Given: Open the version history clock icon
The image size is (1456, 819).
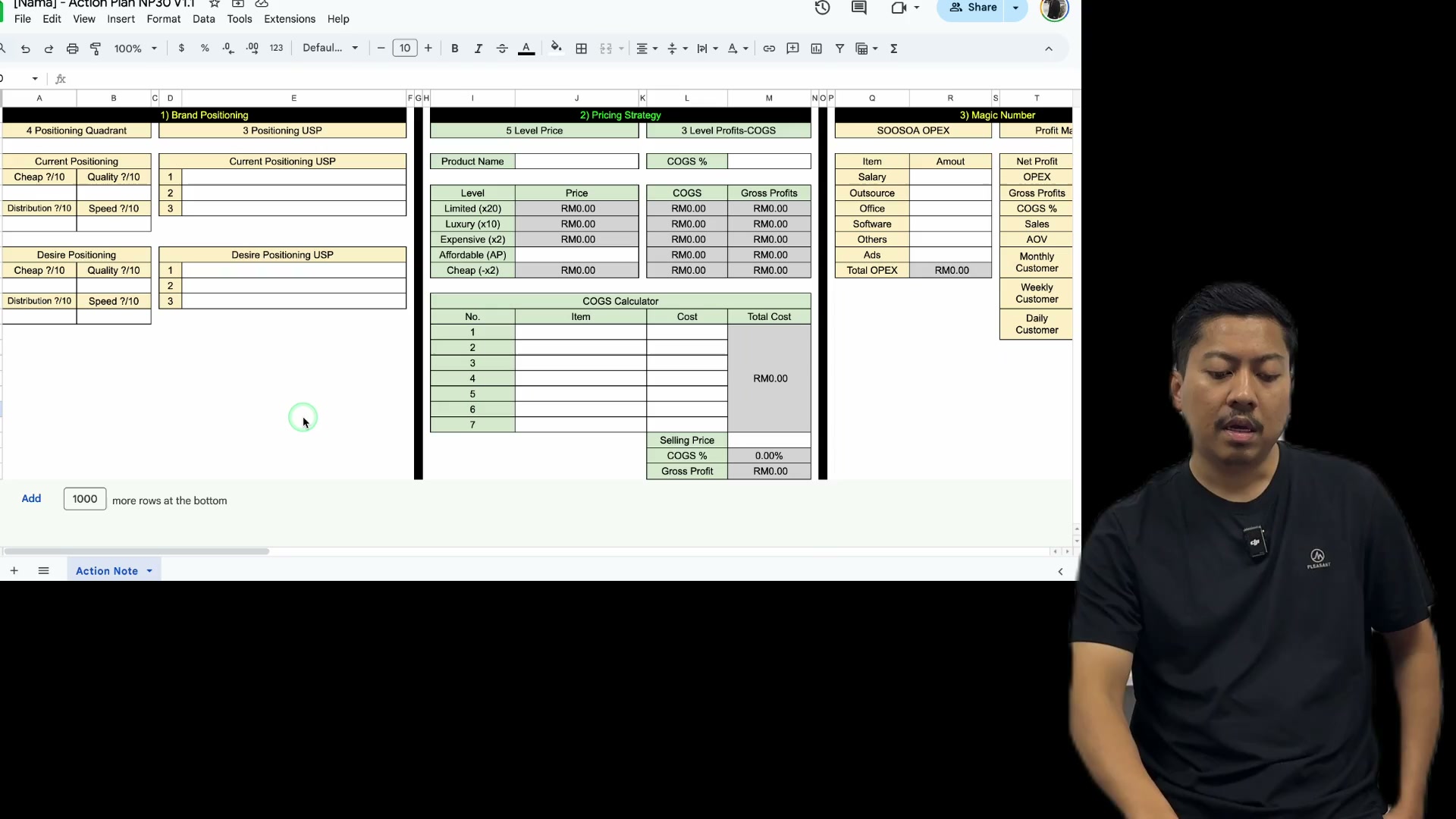Looking at the screenshot, I should [822, 8].
